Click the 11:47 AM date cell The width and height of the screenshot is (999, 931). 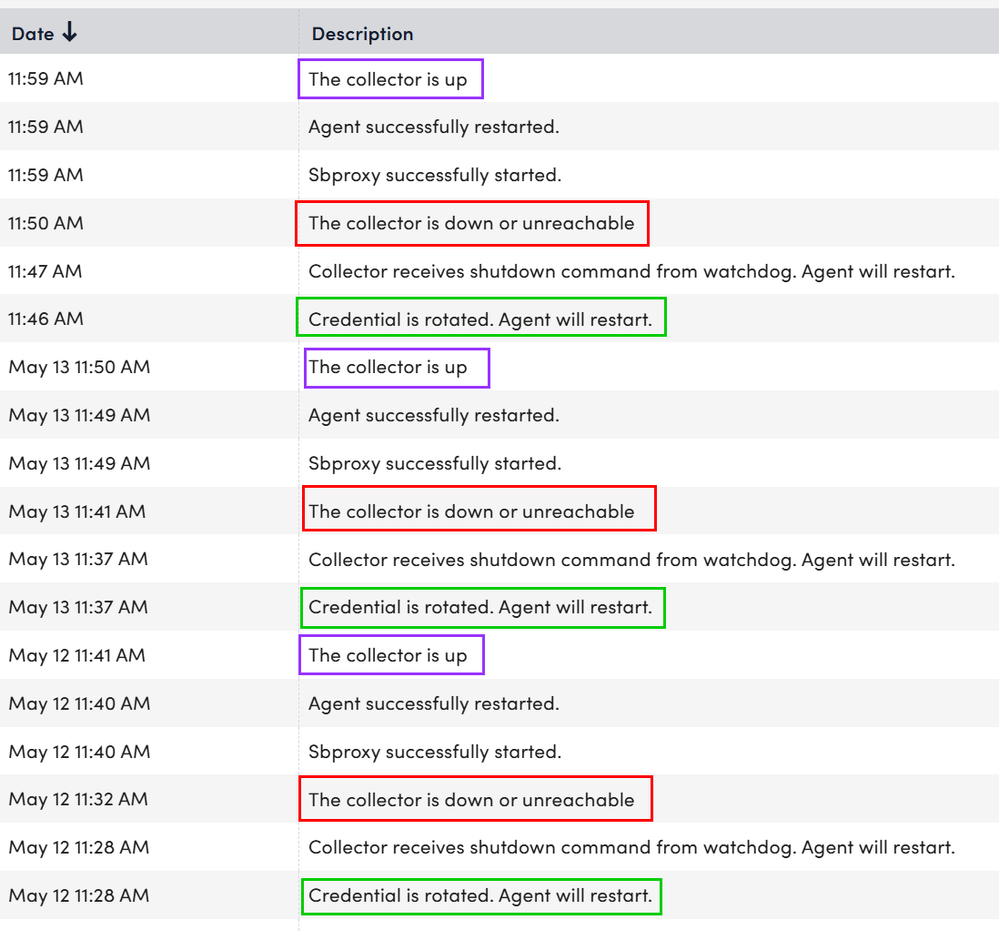[x=45, y=271]
